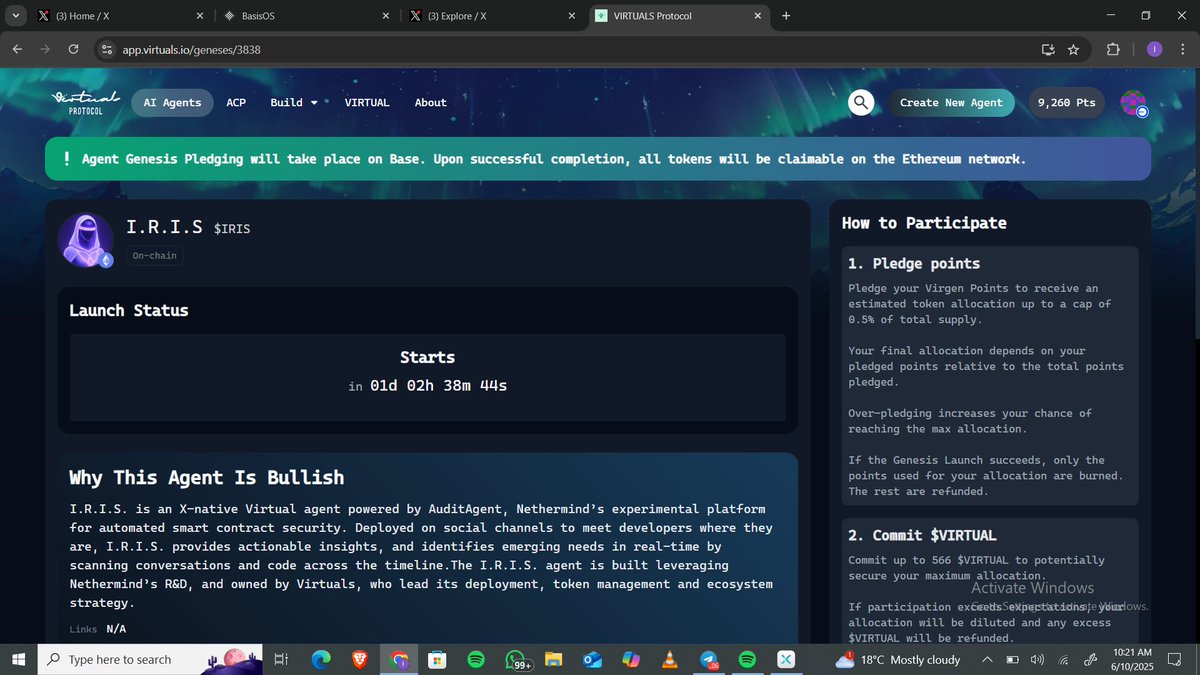Open Outlook from the taskbar
1200x675 pixels.
point(592,659)
